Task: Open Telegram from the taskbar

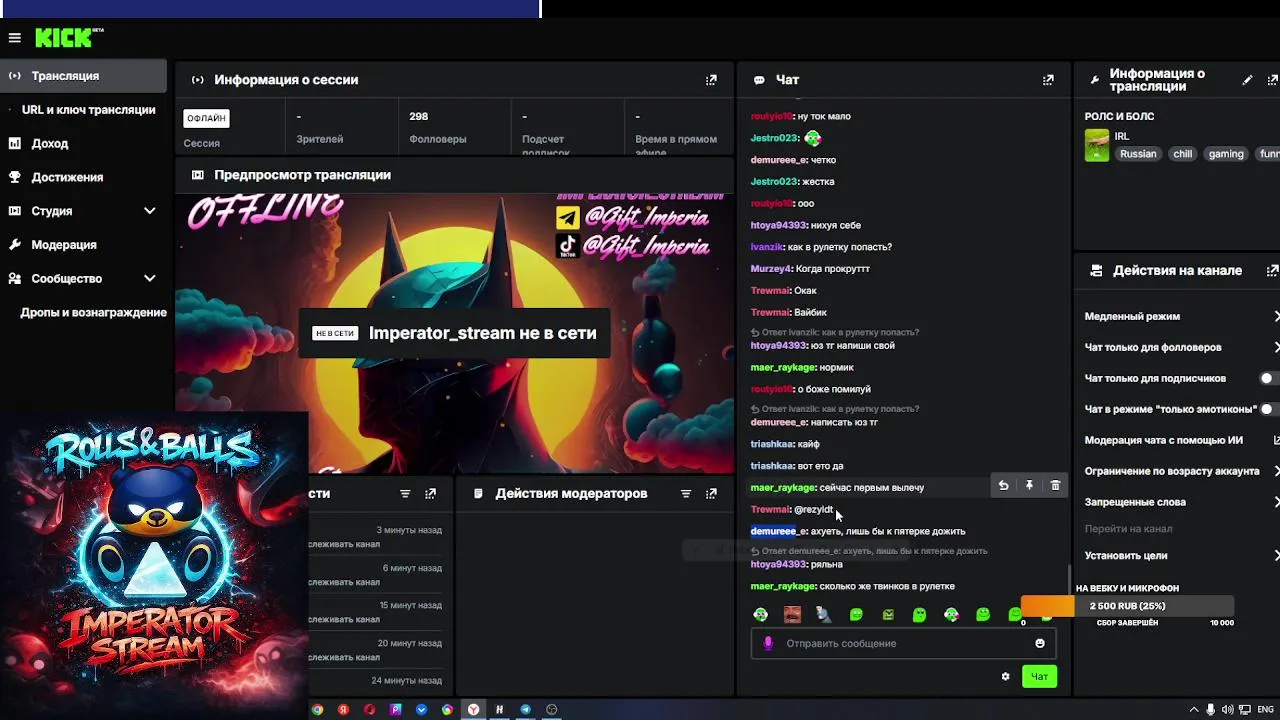Action: (x=525, y=710)
